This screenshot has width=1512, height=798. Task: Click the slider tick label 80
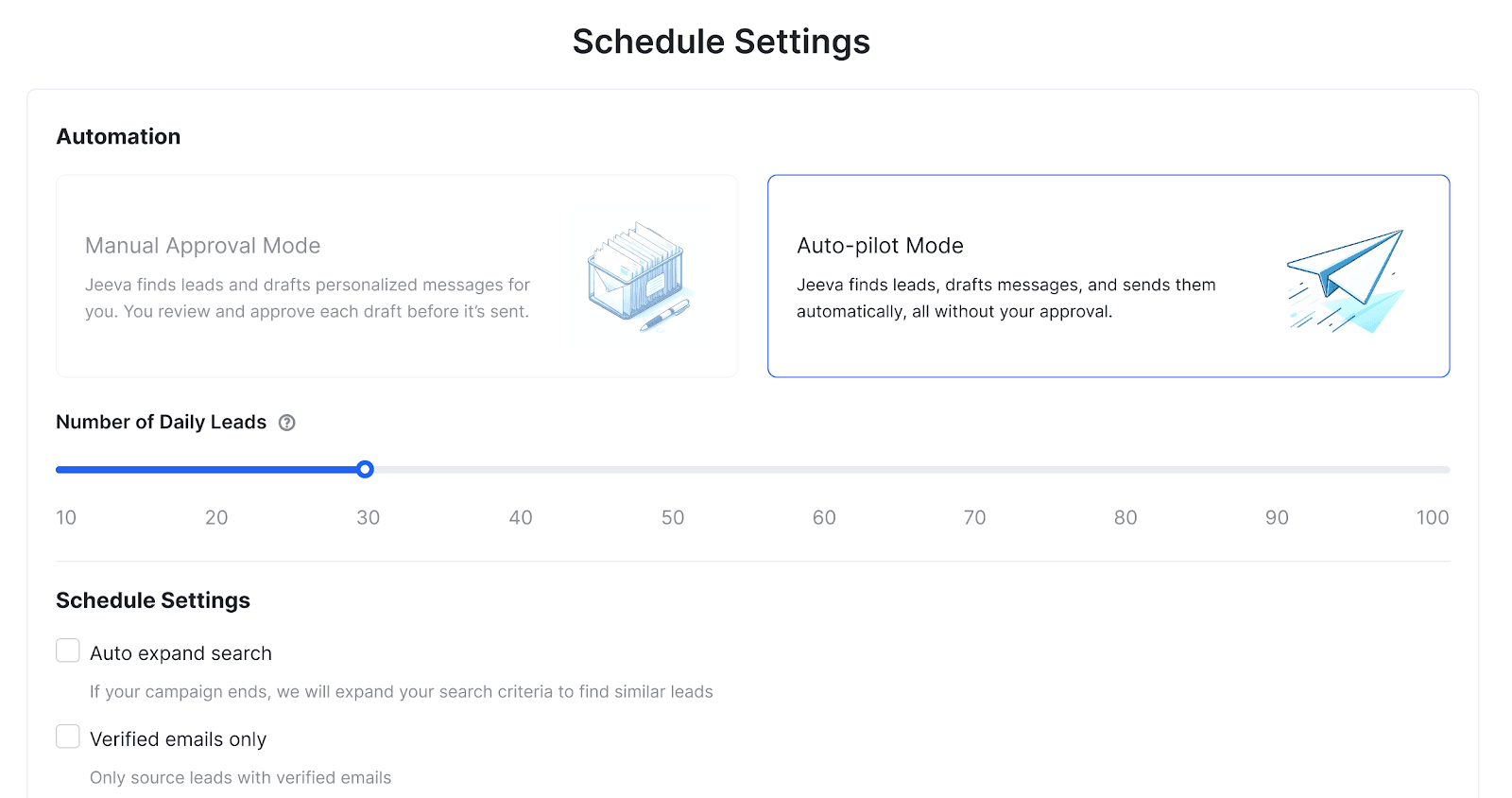coord(1125,517)
